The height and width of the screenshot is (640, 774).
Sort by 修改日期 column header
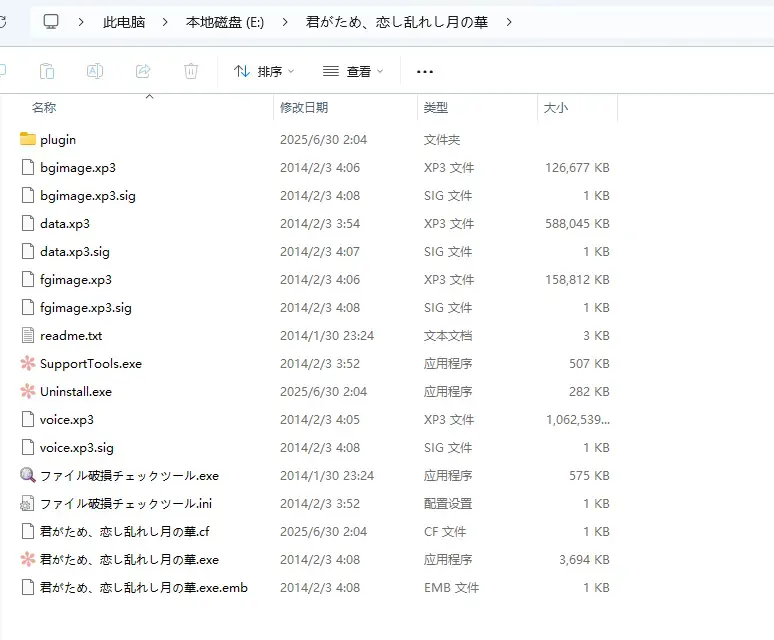pyautogui.click(x=304, y=108)
